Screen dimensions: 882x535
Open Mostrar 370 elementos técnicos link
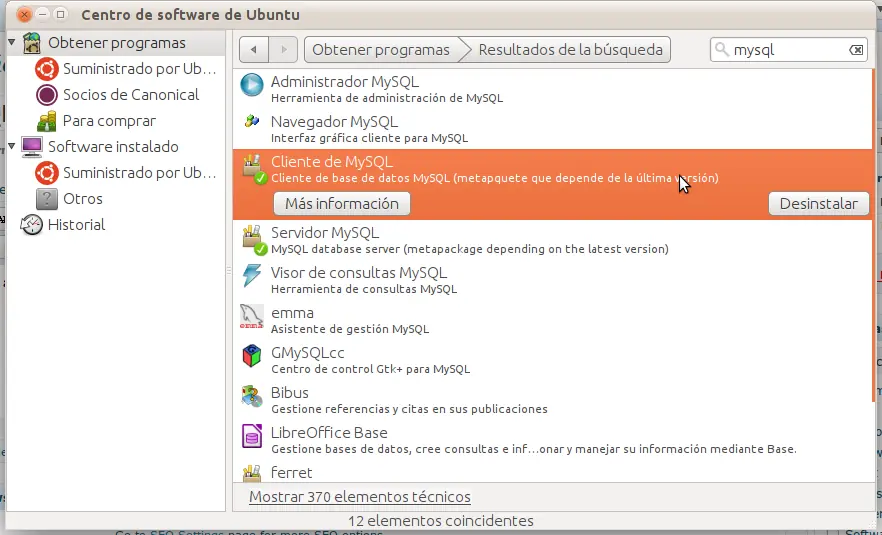tap(360, 497)
